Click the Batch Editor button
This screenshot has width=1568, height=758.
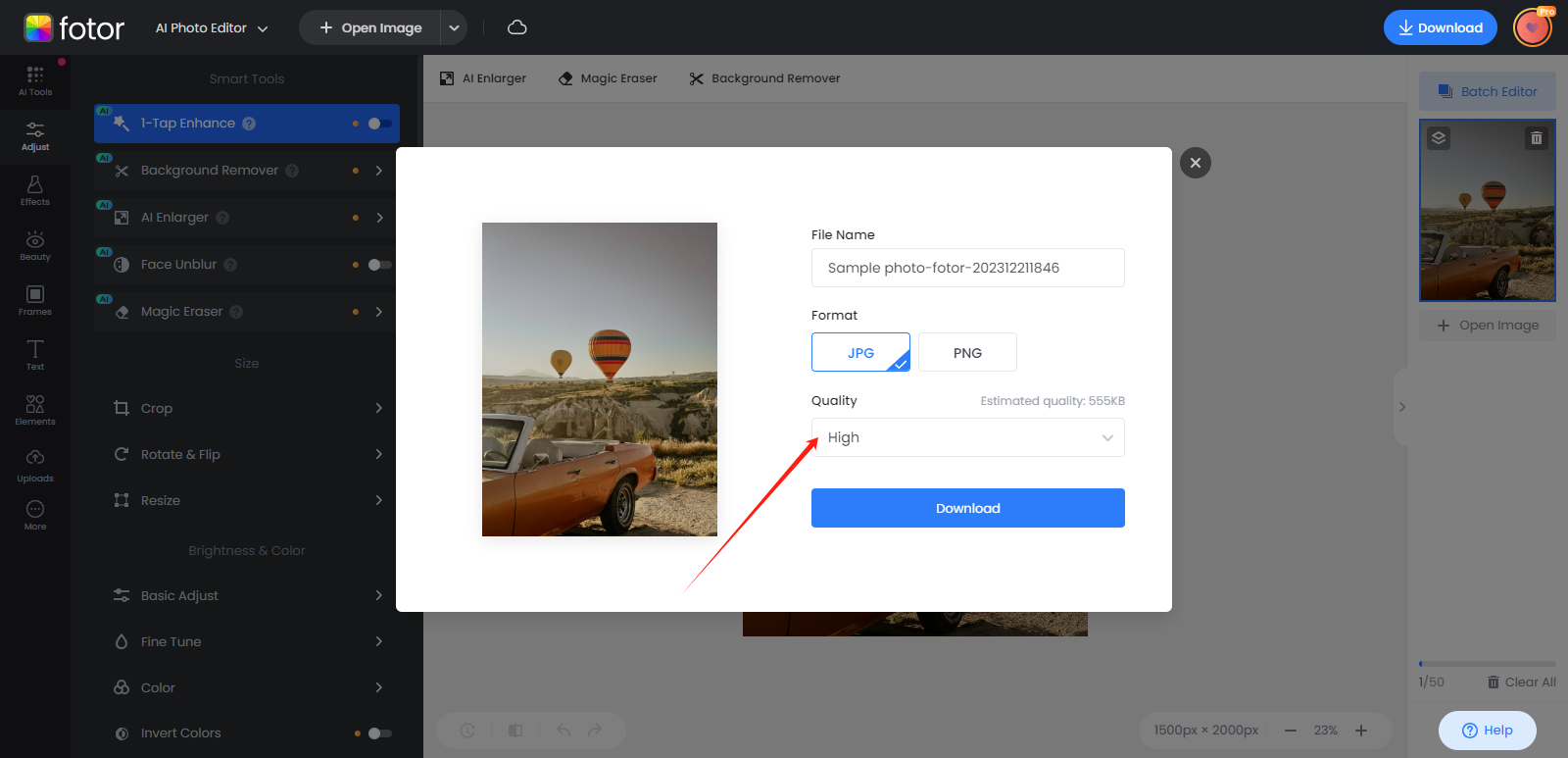(1487, 91)
